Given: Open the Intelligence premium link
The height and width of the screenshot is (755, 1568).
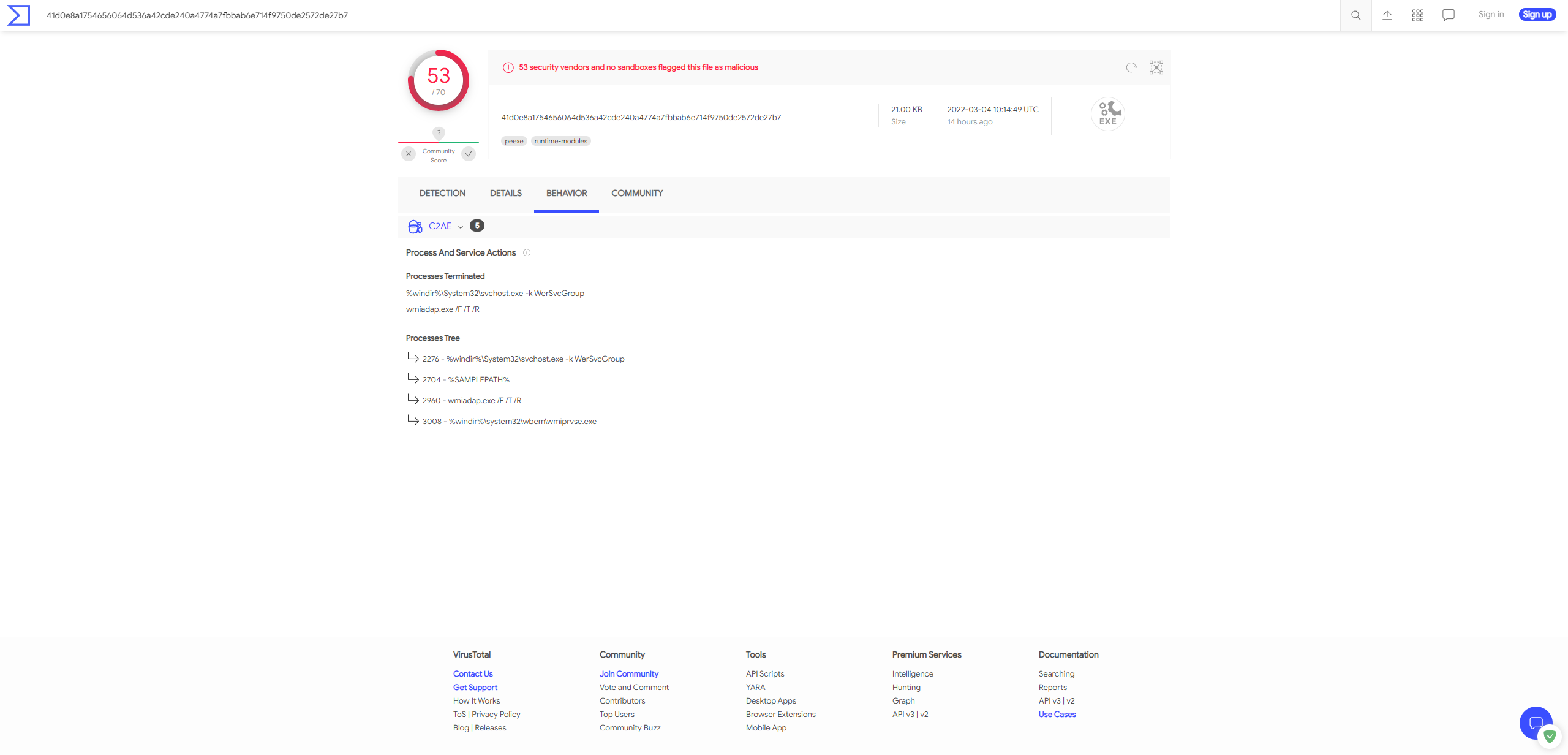Looking at the screenshot, I should [913, 674].
